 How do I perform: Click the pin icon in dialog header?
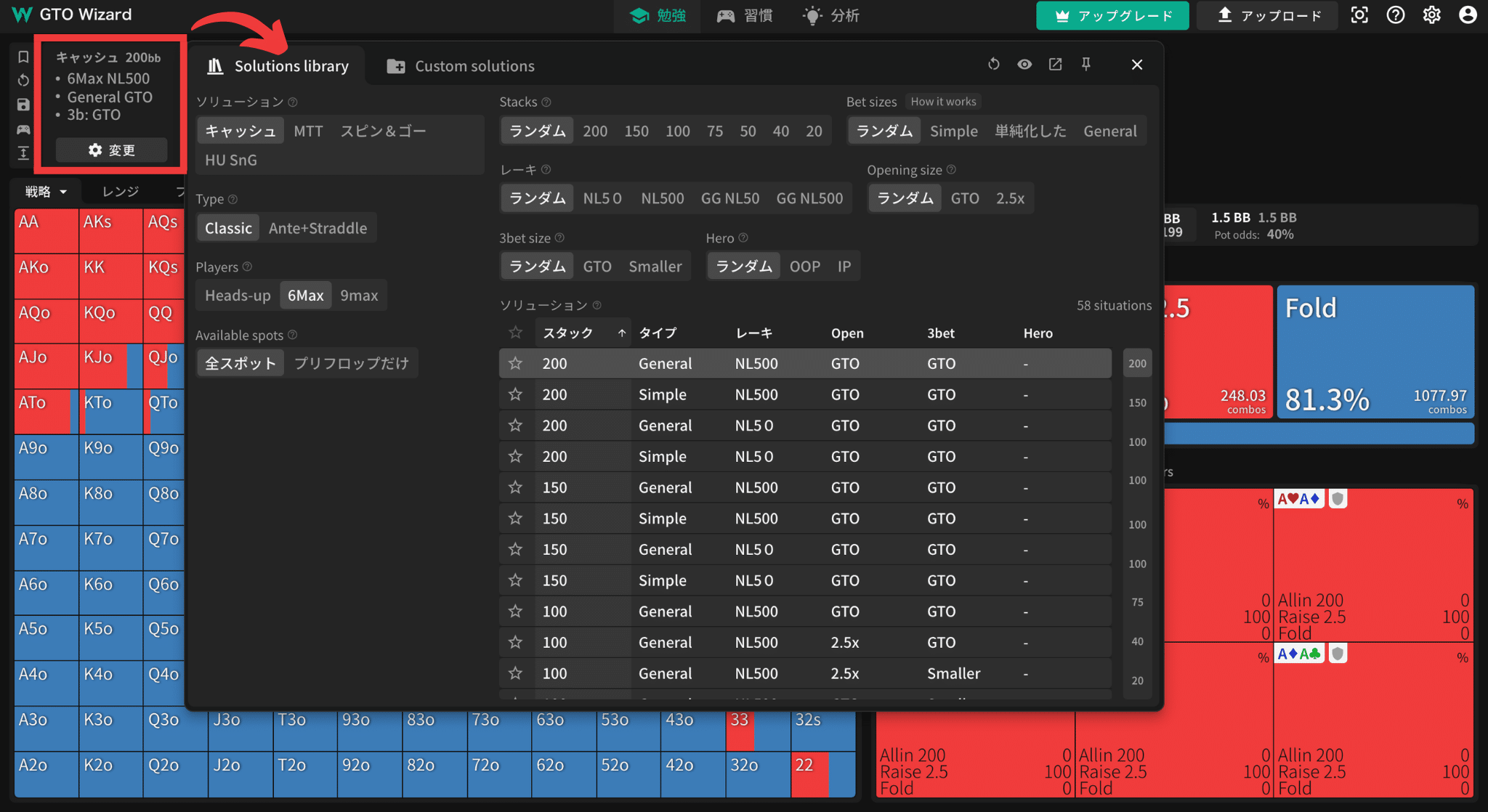(x=1086, y=64)
